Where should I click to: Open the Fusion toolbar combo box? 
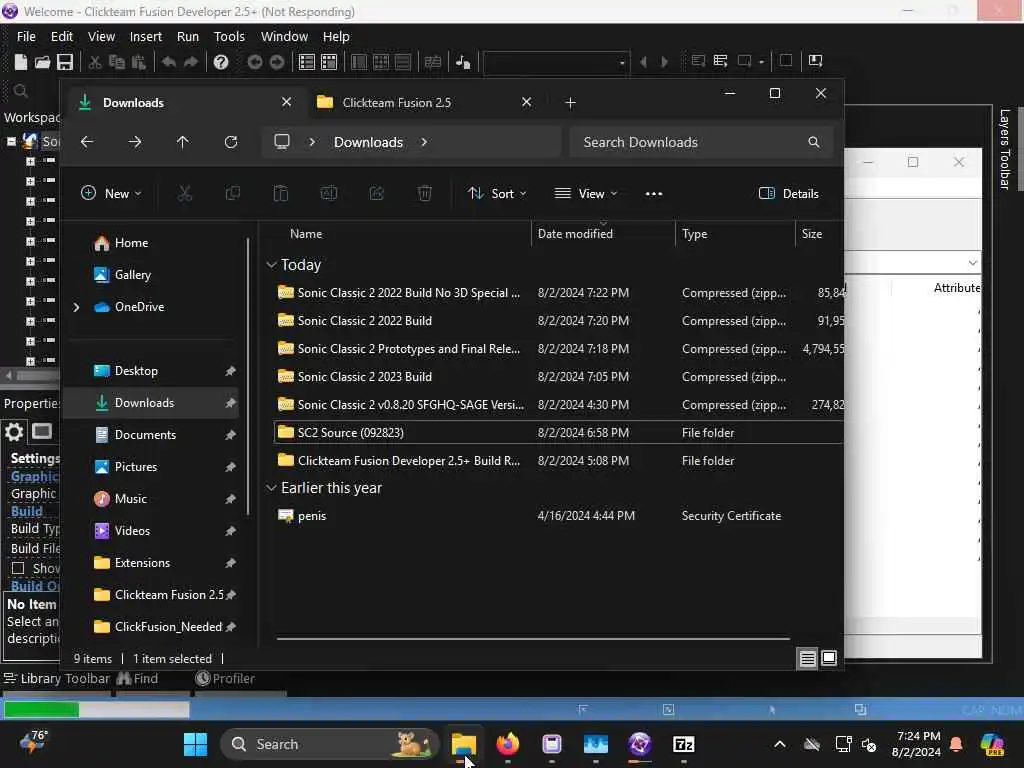tap(556, 62)
